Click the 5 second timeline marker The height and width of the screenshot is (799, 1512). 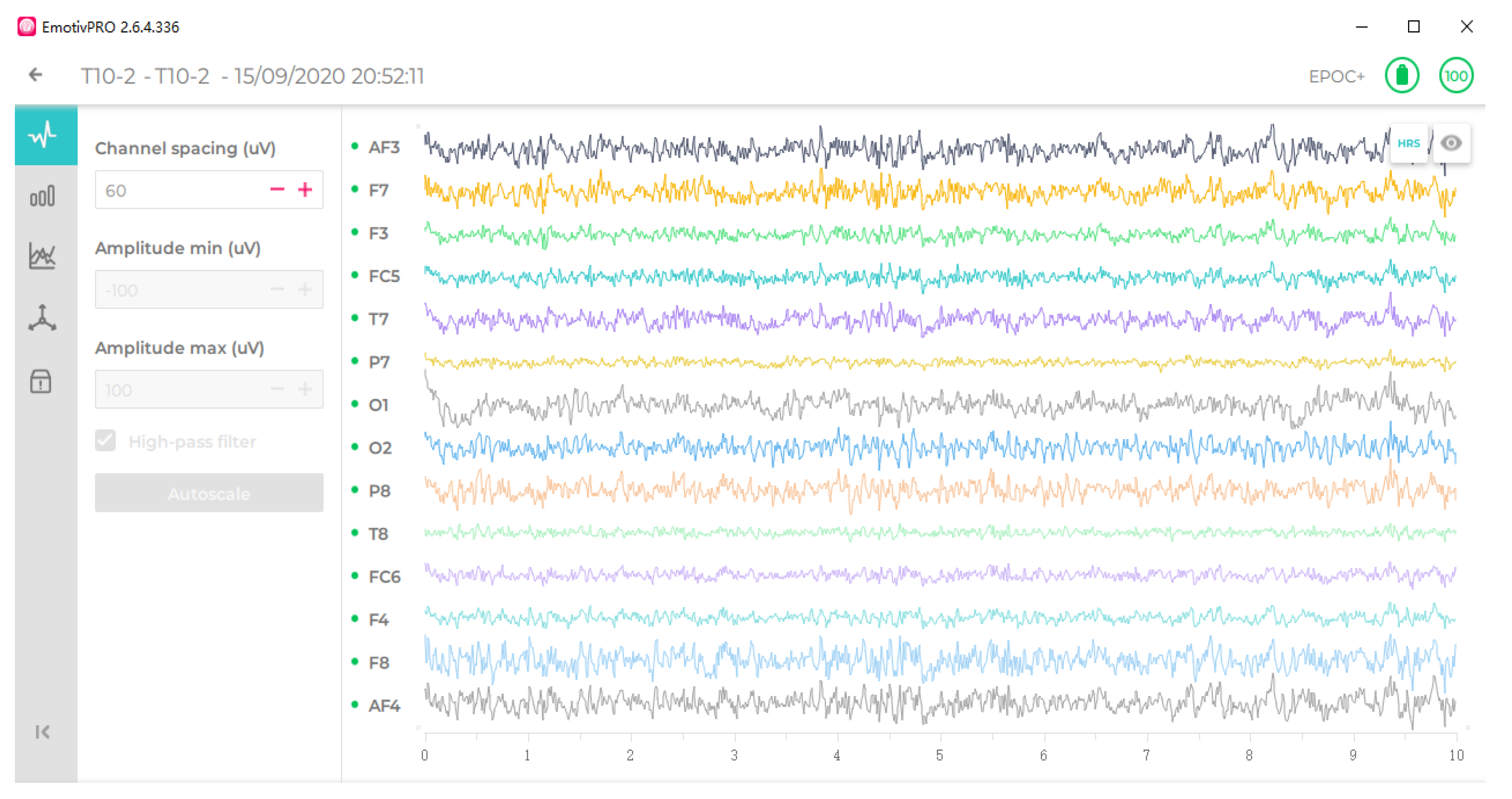pyautogui.click(x=940, y=755)
